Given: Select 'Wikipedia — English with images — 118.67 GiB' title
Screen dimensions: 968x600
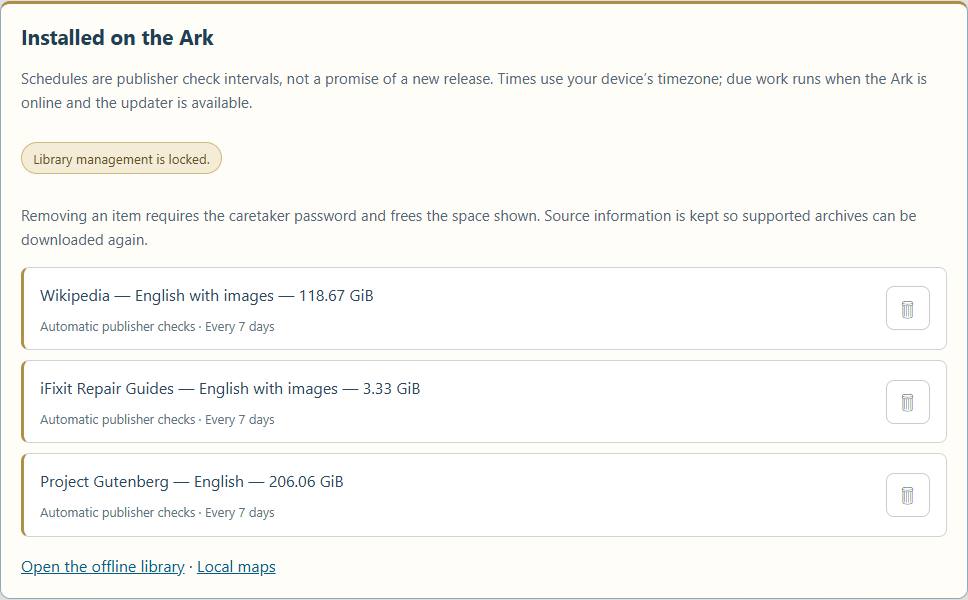Looking at the screenshot, I should click(x=207, y=296).
